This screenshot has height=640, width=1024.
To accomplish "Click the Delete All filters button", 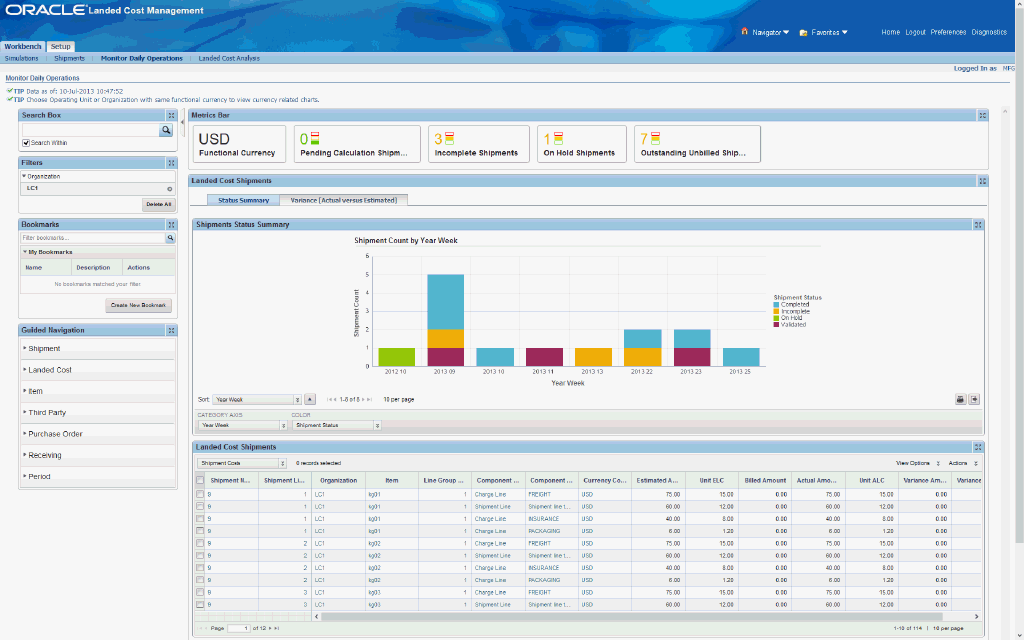I will 159,204.
